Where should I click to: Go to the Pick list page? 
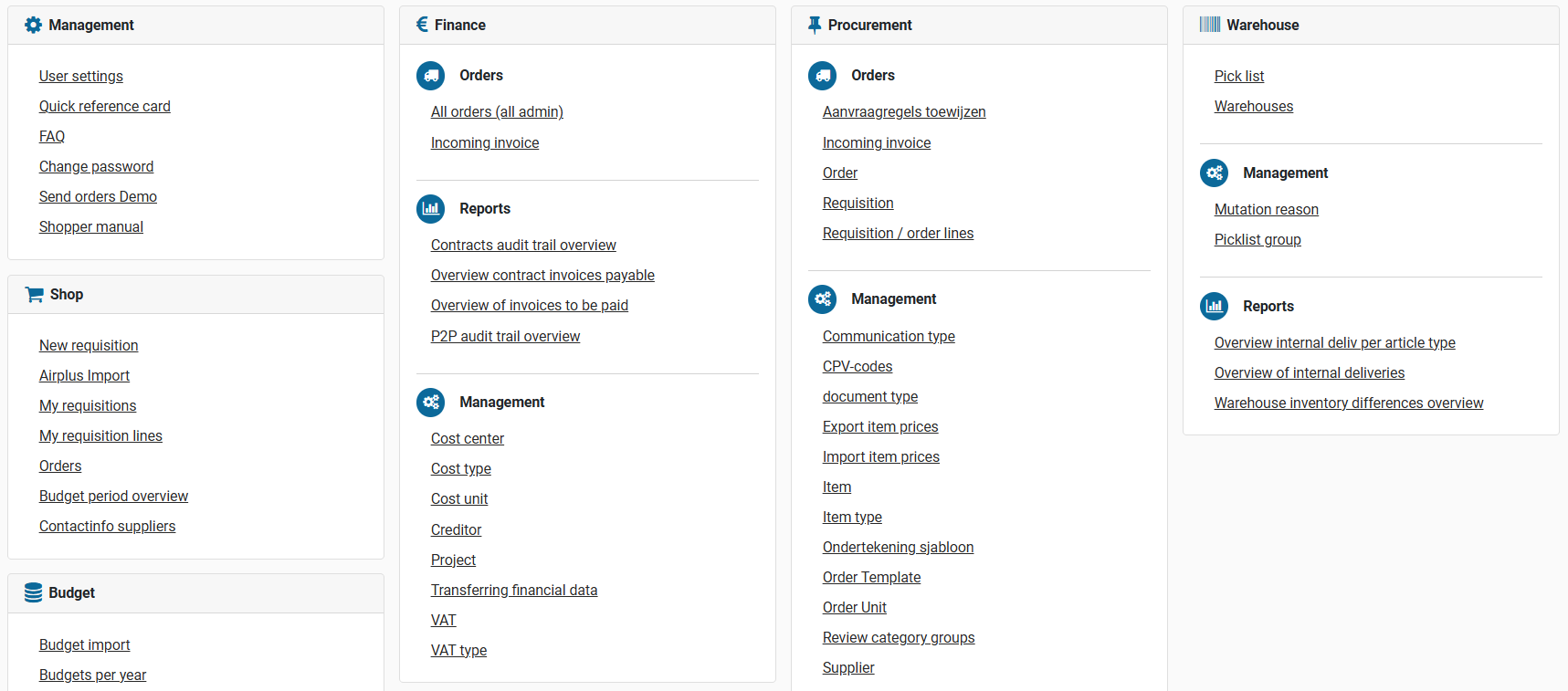[x=1238, y=77]
